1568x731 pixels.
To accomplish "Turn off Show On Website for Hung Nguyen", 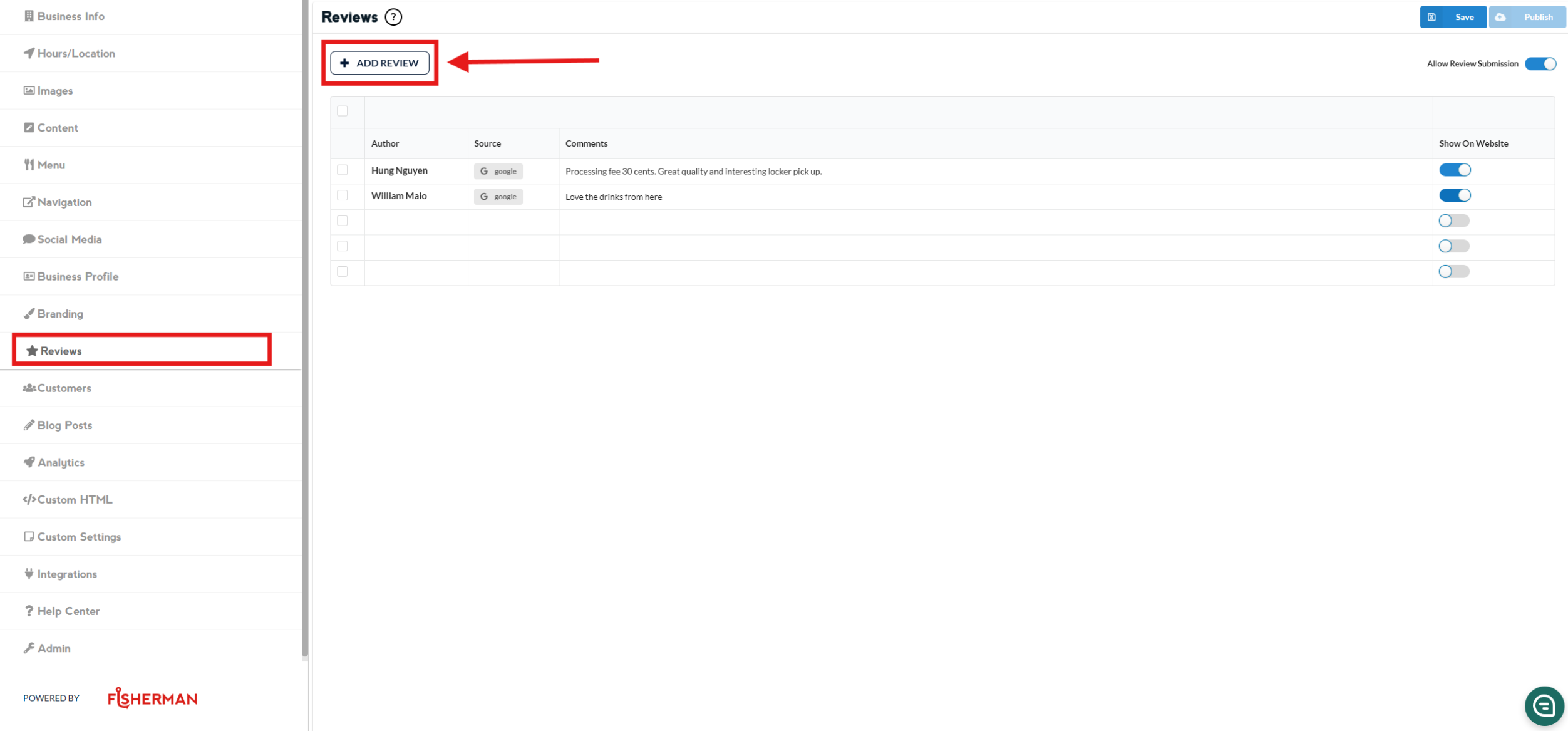I will click(1455, 170).
